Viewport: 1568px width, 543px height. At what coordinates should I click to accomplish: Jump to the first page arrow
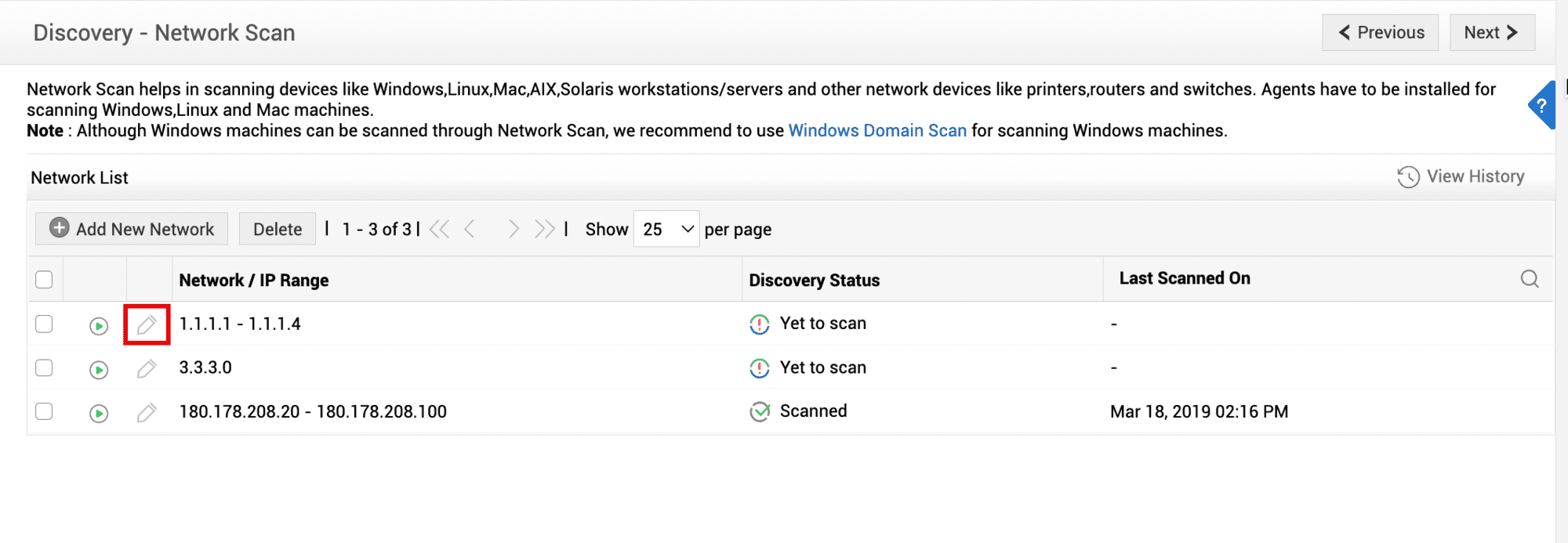440,230
